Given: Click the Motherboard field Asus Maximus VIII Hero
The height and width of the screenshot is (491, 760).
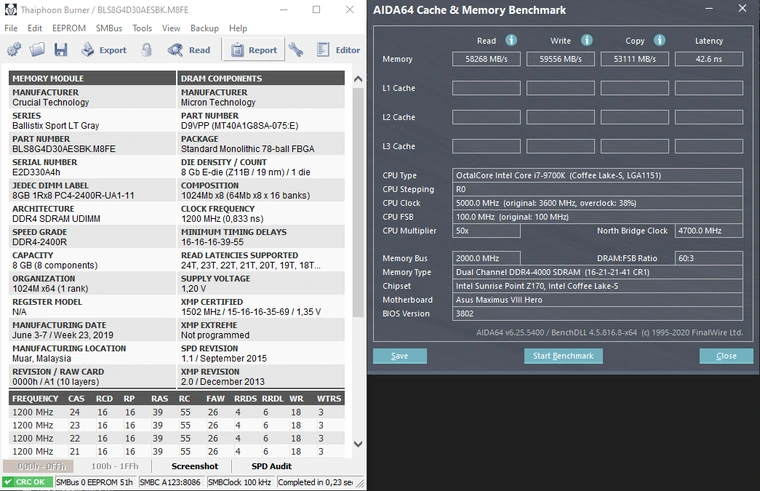Looking at the screenshot, I should pos(597,300).
